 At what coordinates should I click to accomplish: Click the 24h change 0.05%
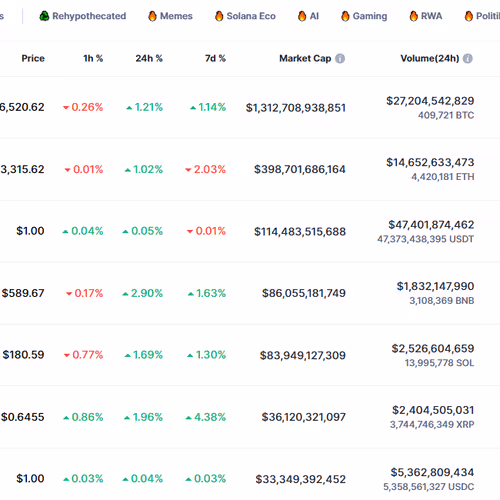tap(143, 231)
